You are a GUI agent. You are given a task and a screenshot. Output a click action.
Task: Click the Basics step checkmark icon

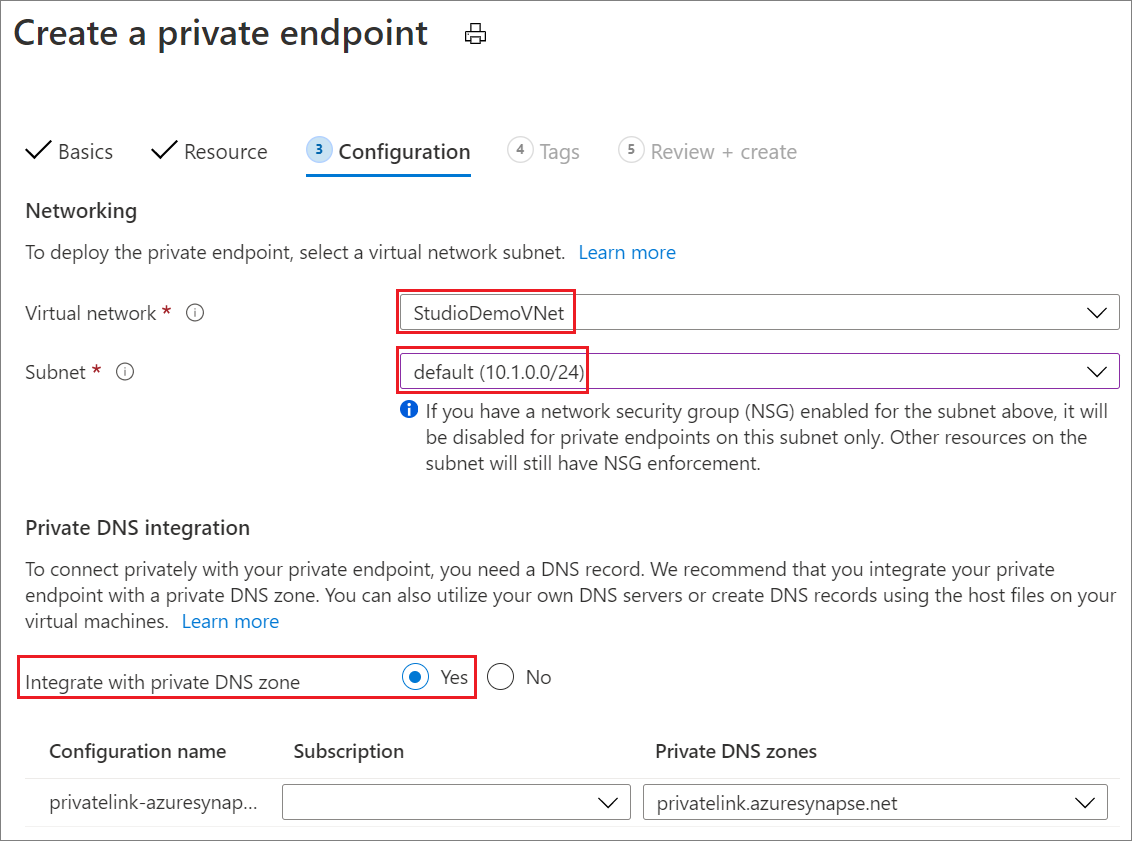tap(38, 151)
